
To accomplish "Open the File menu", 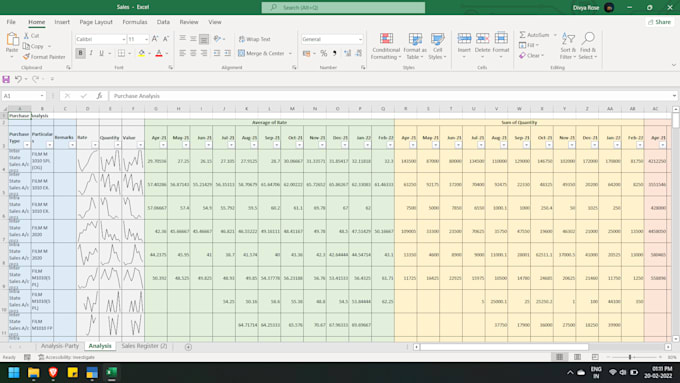I will (x=11, y=22).
